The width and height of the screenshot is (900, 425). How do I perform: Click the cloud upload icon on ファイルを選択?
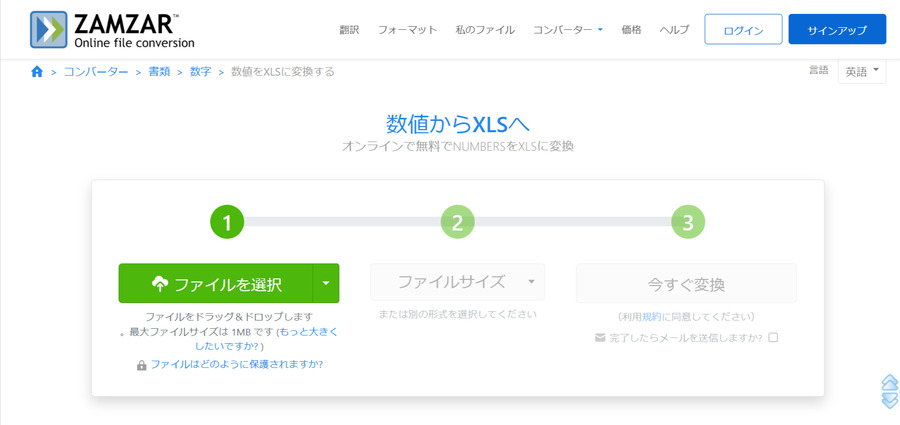pyautogui.click(x=160, y=283)
